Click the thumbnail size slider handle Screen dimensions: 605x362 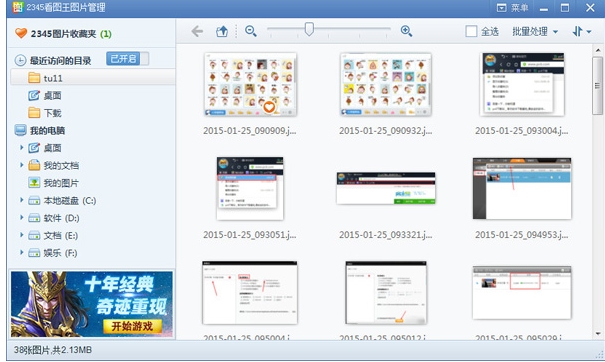click(309, 29)
